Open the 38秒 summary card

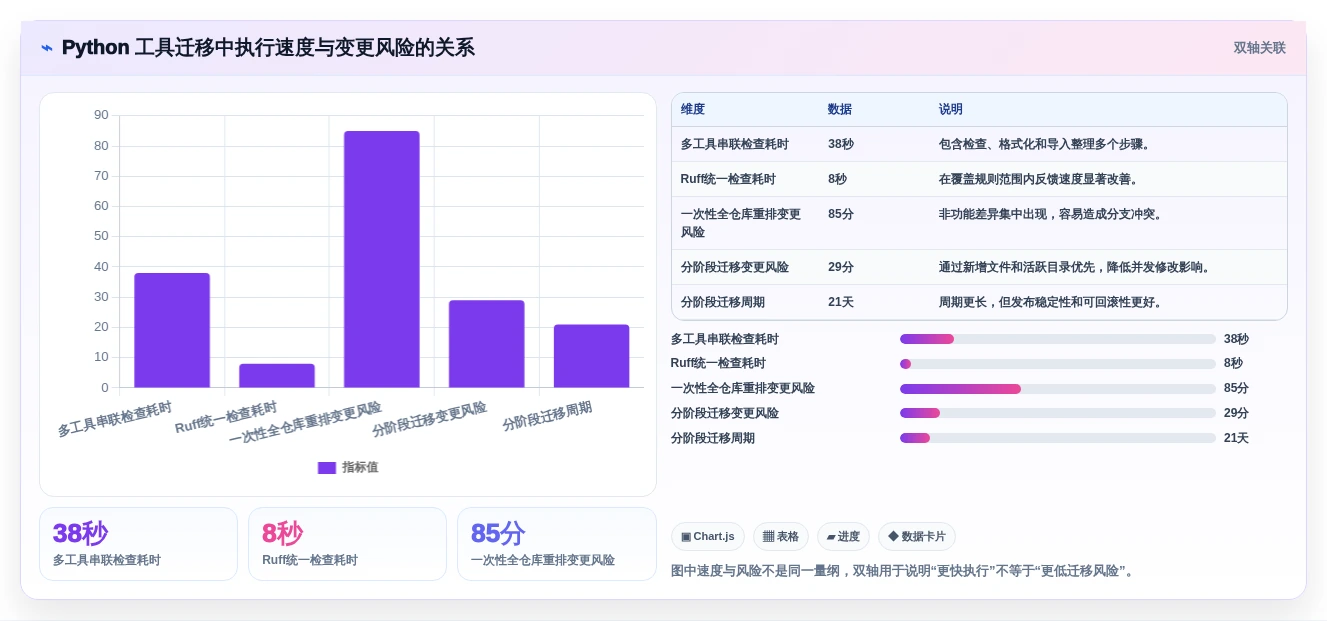click(138, 544)
